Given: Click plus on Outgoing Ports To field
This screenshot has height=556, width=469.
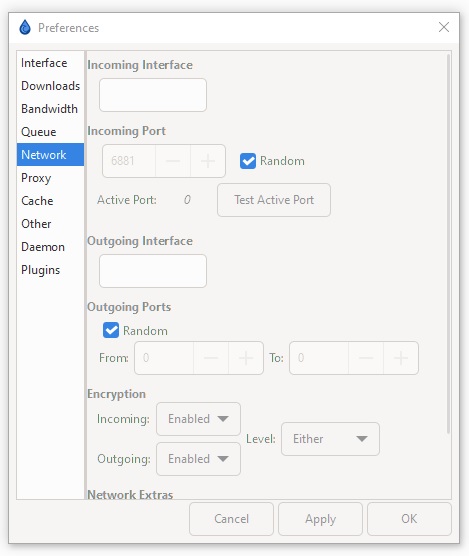Looking at the screenshot, I should pyautogui.click(x=401, y=358).
